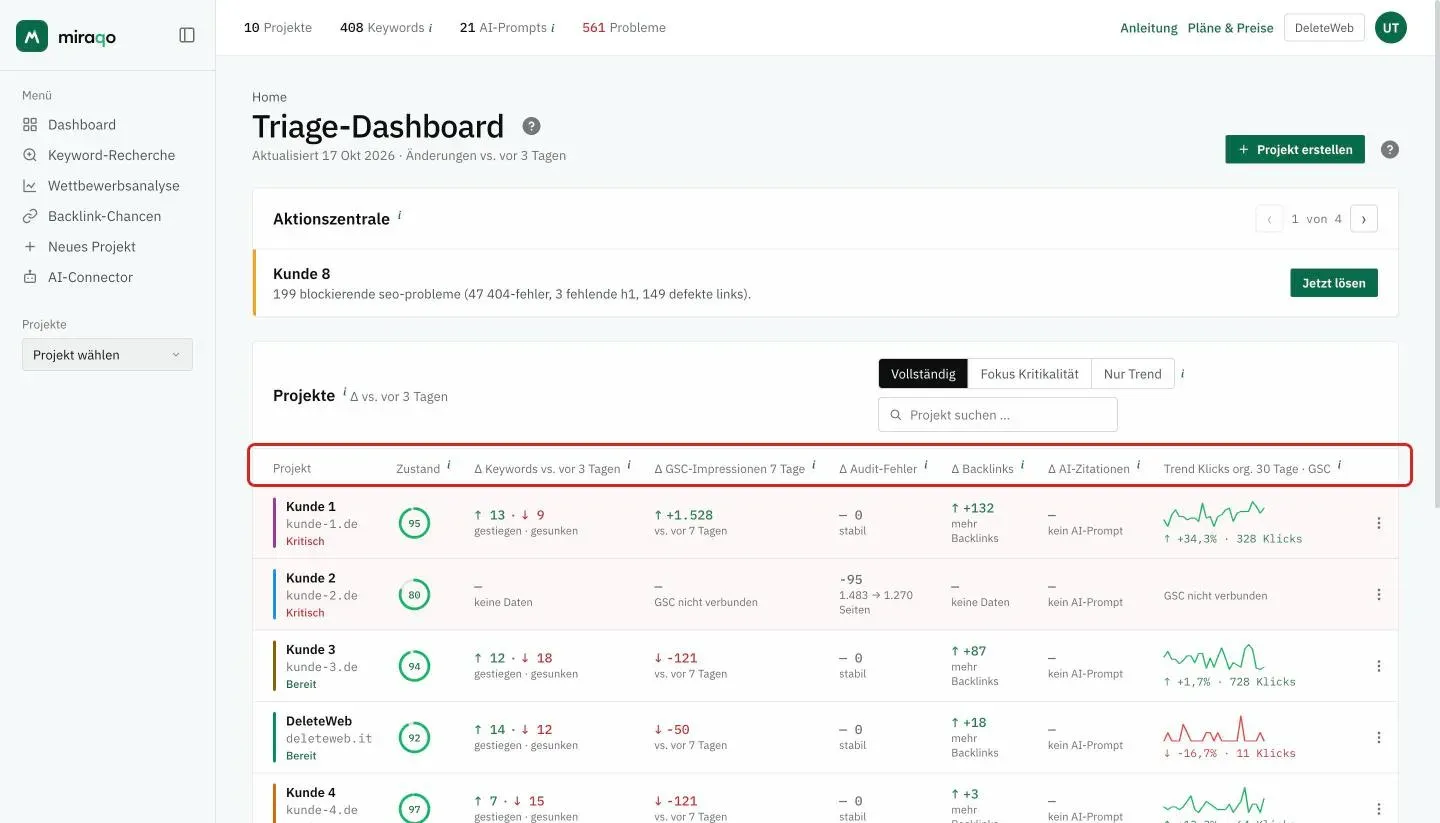The height and width of the screenshot is (823, 1440).
Task: Click the 561 Probleme counter
Action: (x=624, y=28)
